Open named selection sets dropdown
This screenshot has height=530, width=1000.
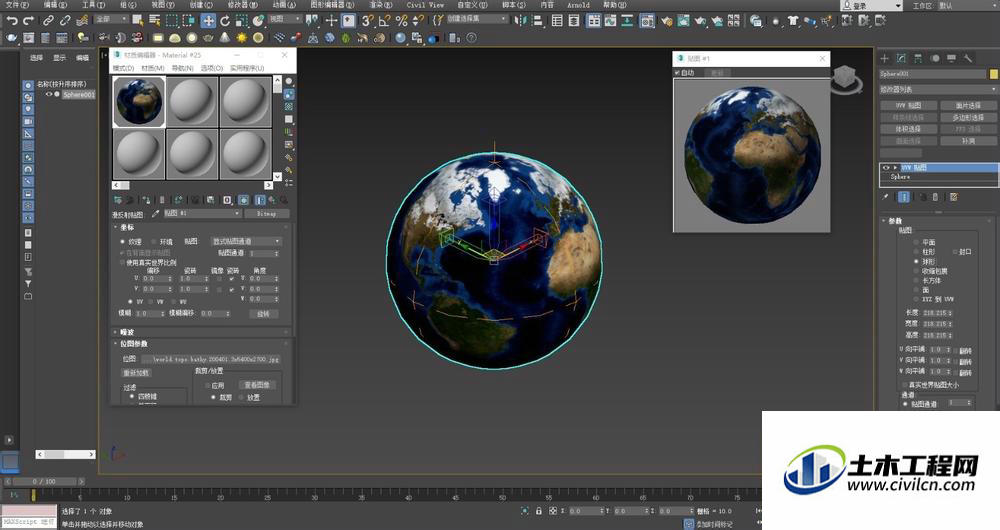click(x=477, y=19)
